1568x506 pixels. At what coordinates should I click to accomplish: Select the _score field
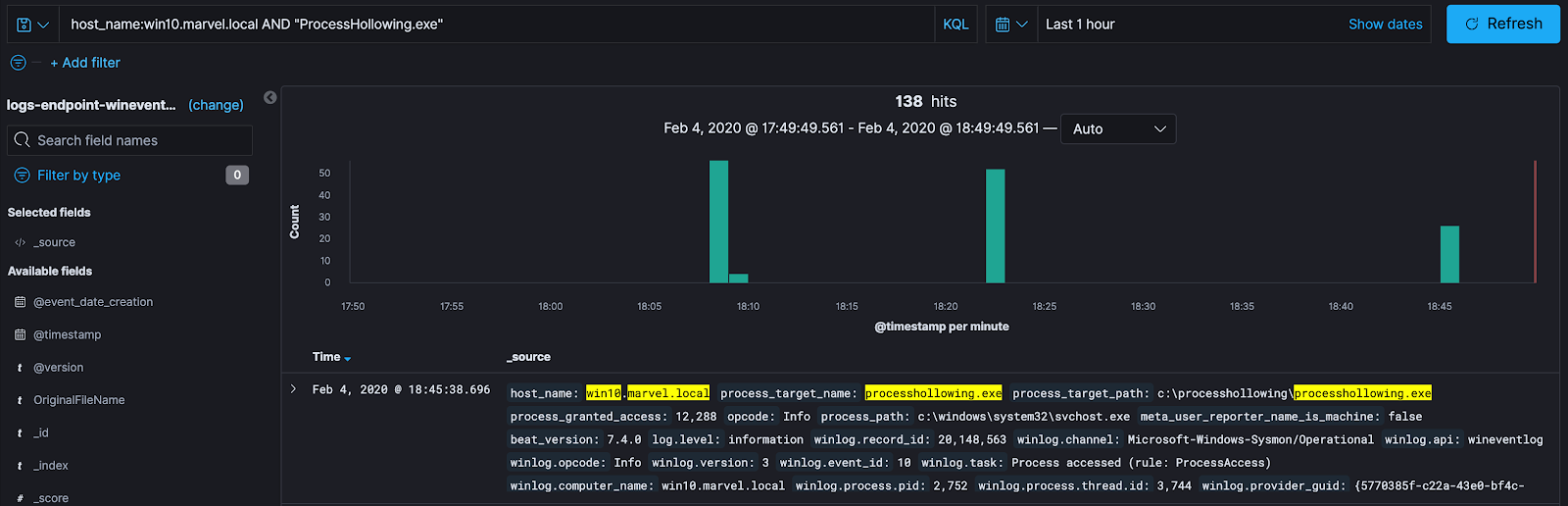51,498
